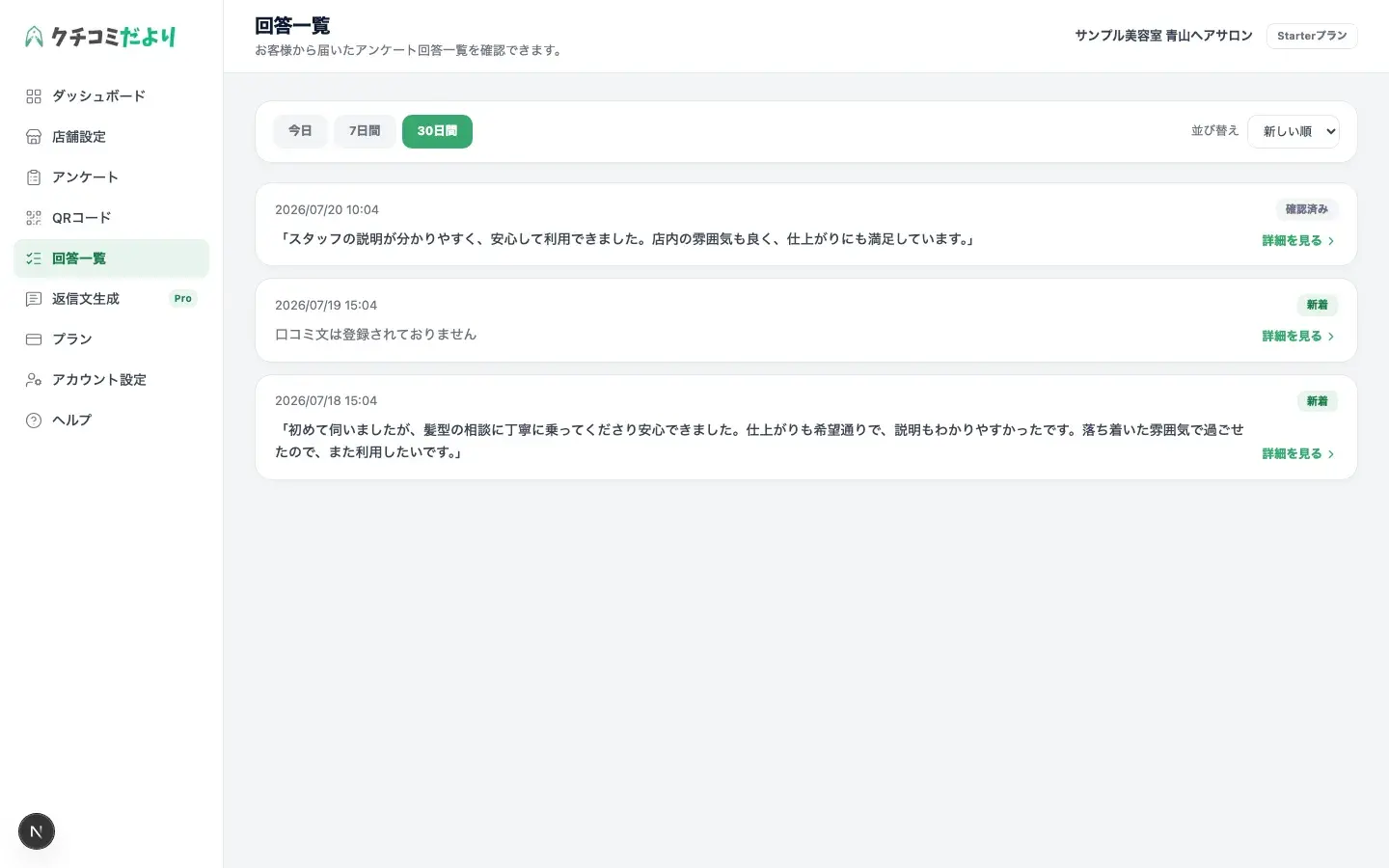Open アカウント設定 in sidebar
This screenshot has width=1389, height=868.
tap(111, 380)
